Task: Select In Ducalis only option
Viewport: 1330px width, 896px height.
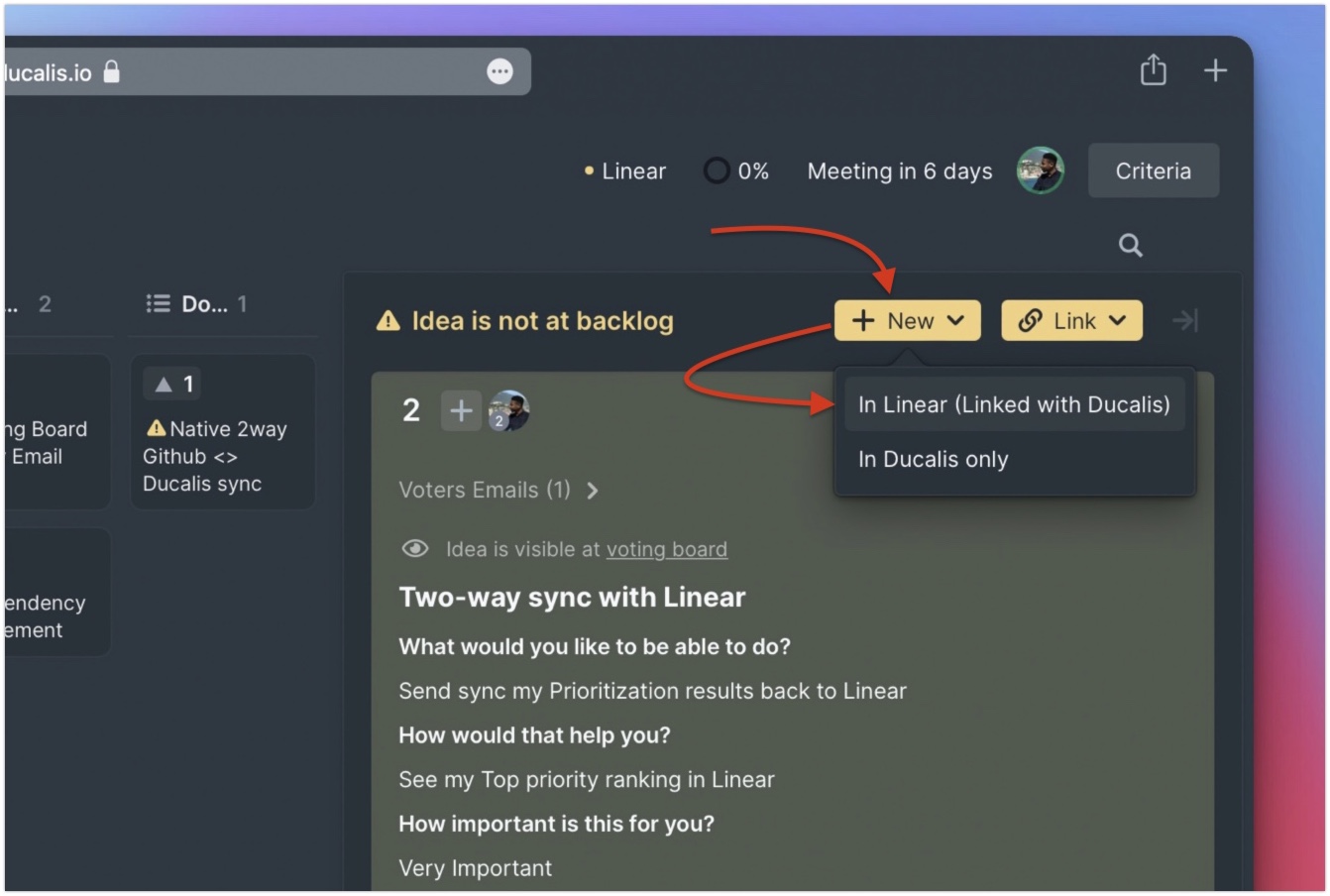Action: [933, 459]
